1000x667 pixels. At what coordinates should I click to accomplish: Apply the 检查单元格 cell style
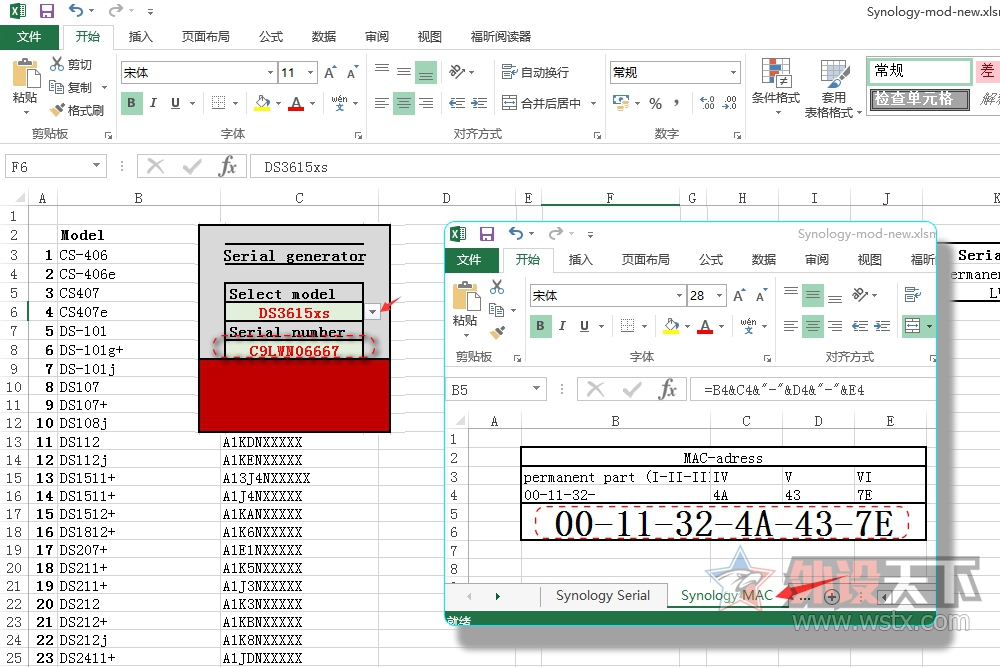tap(920, 99)
